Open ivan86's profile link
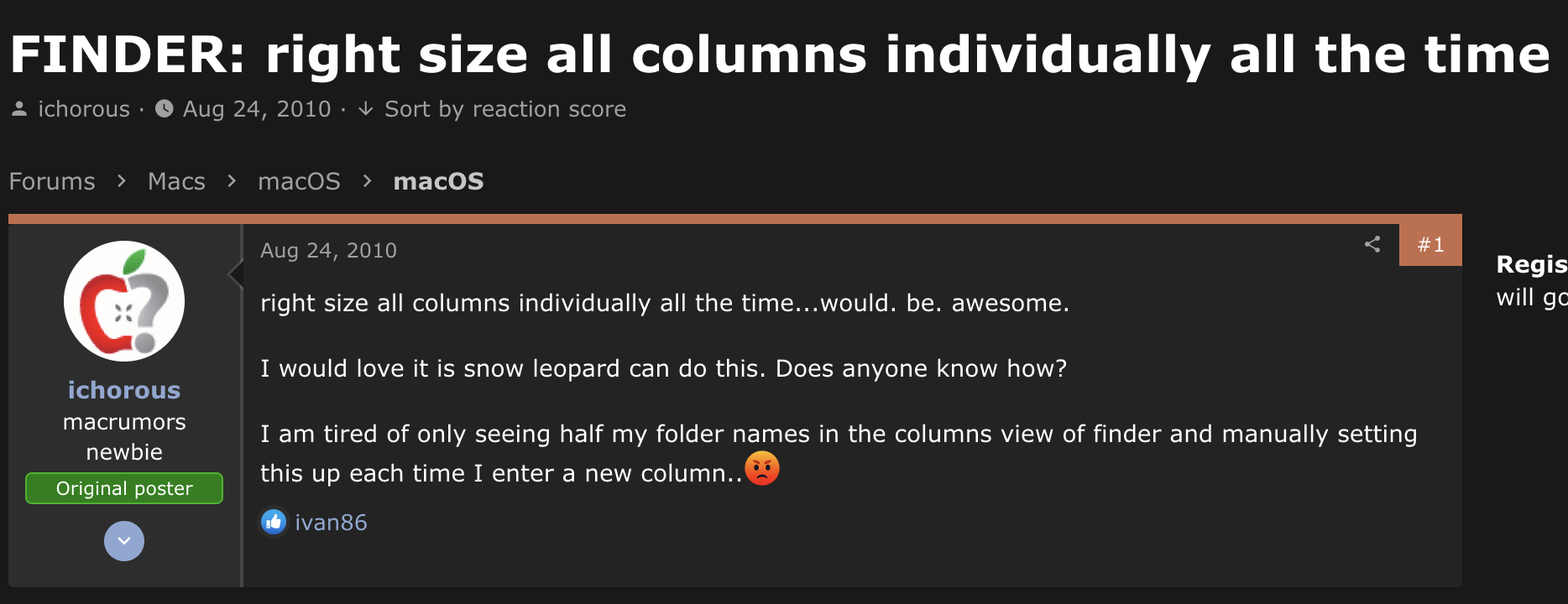This screenshot has width=1568, height=604. coord(331,523)
